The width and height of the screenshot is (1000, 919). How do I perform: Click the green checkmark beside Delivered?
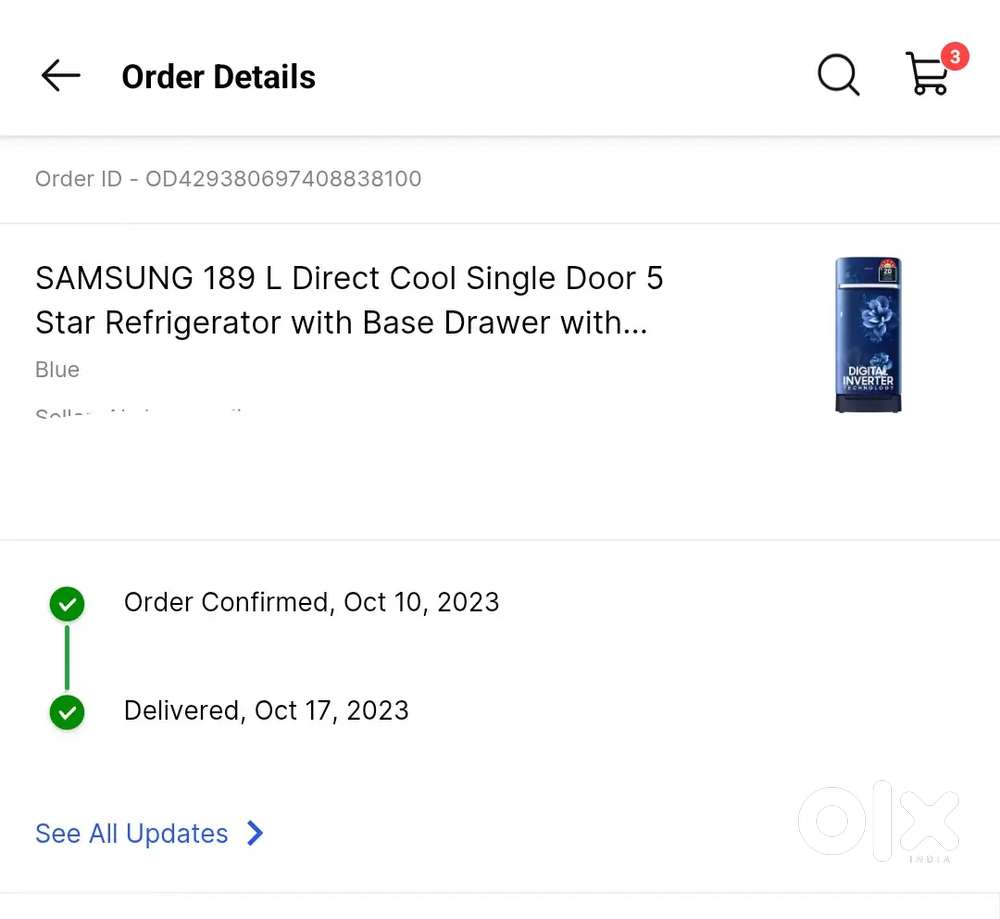[67, 713]
